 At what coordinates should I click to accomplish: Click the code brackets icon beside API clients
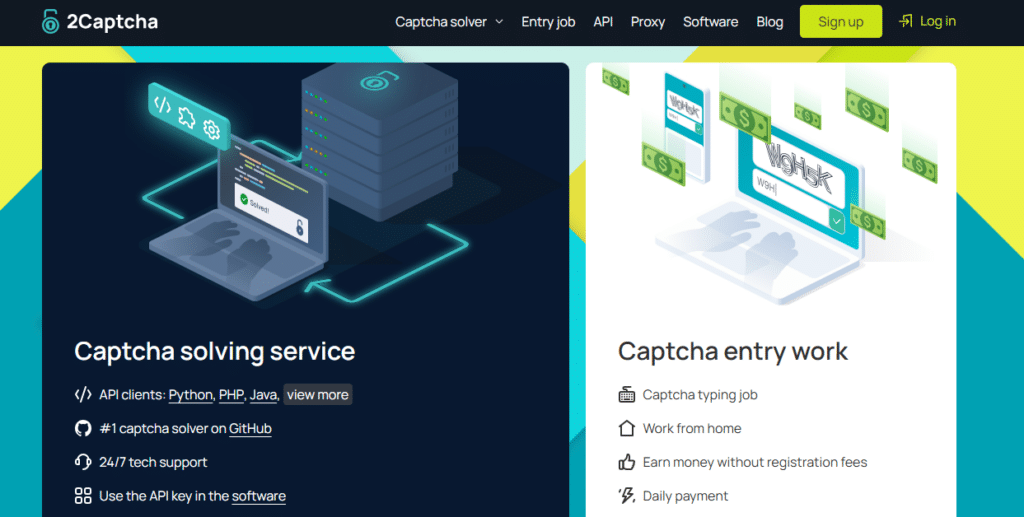(83, 394)
